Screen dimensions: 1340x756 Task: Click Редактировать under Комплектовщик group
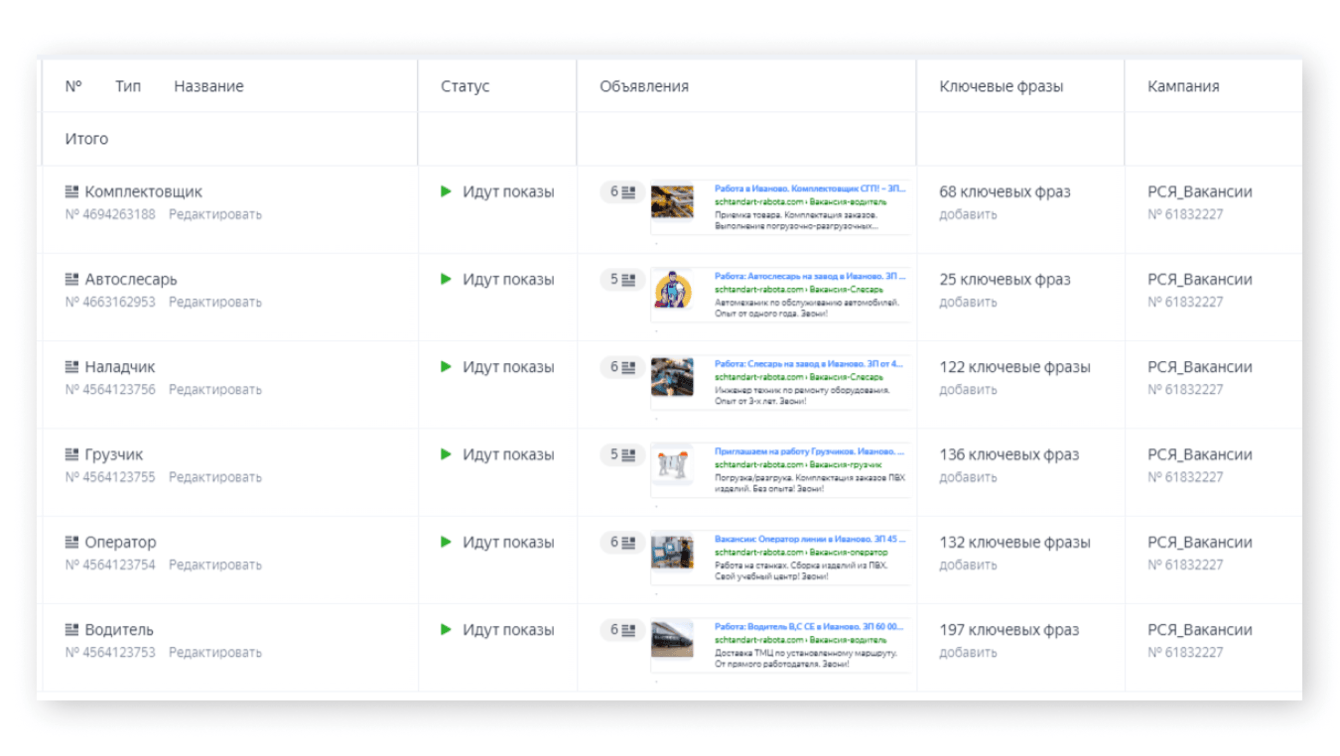click(215, 214)
